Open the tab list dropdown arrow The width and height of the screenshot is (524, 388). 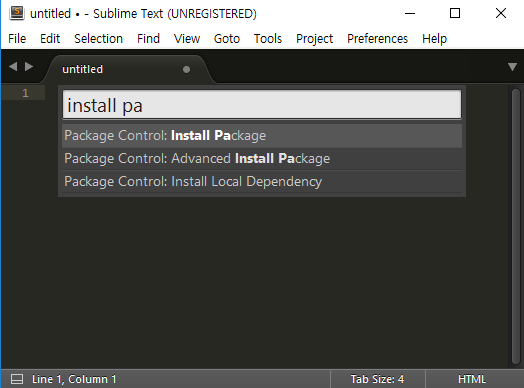point(512,67)
